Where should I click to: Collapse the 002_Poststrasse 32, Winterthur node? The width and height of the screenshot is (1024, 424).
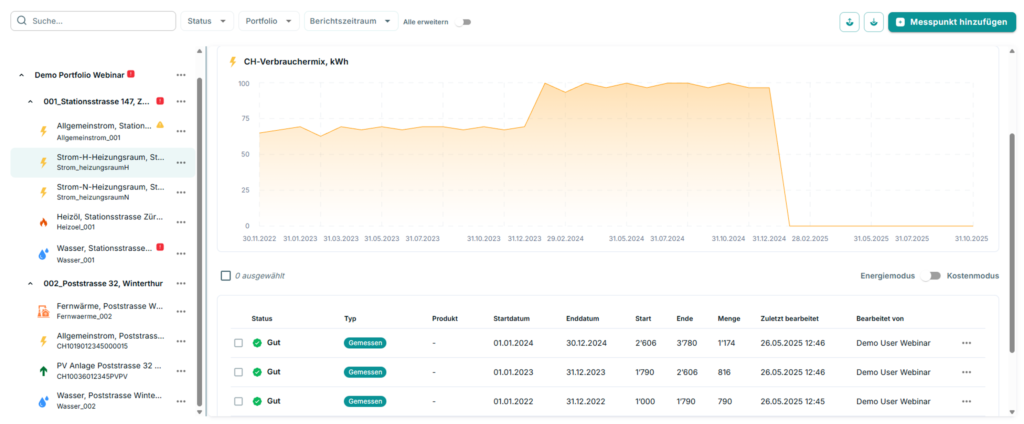click(22, 283)
